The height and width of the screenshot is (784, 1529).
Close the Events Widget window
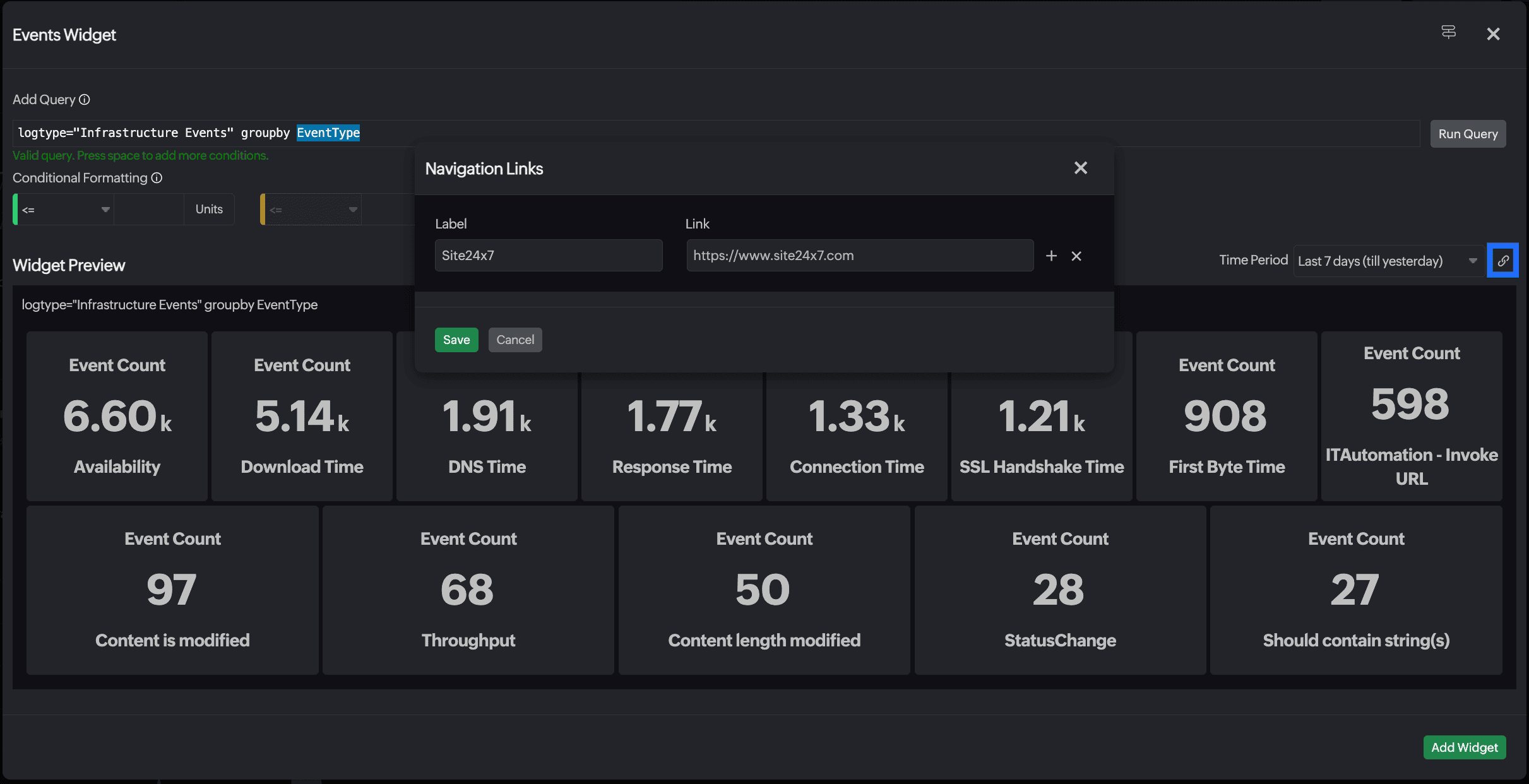coord(1492,34)
